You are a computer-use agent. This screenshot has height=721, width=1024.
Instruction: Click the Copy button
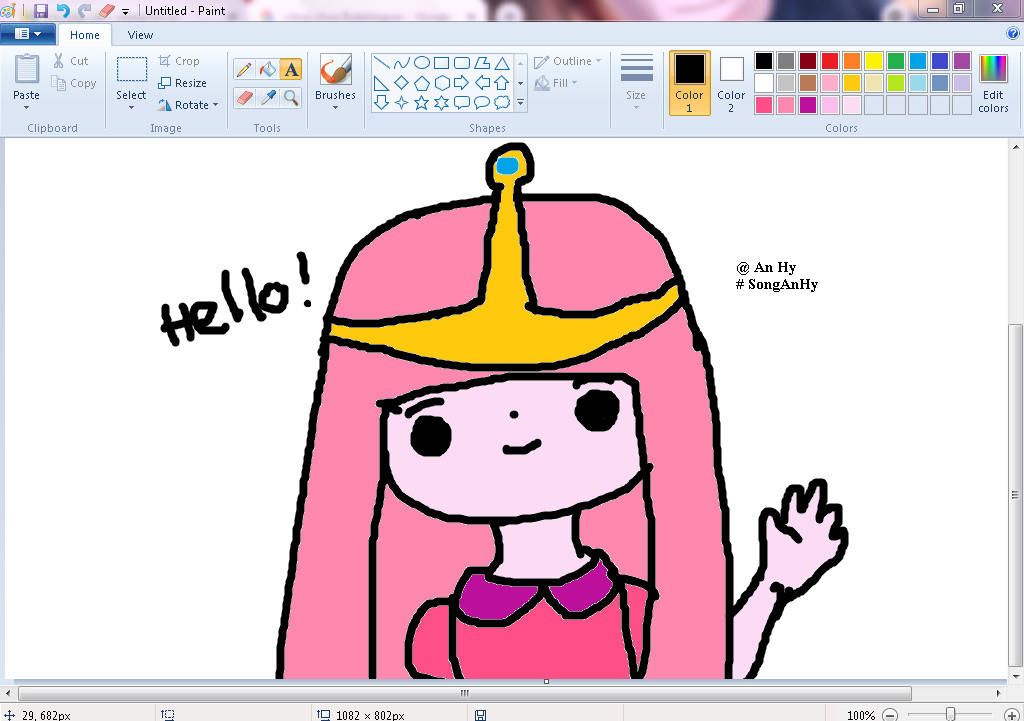tap(74, 83)
